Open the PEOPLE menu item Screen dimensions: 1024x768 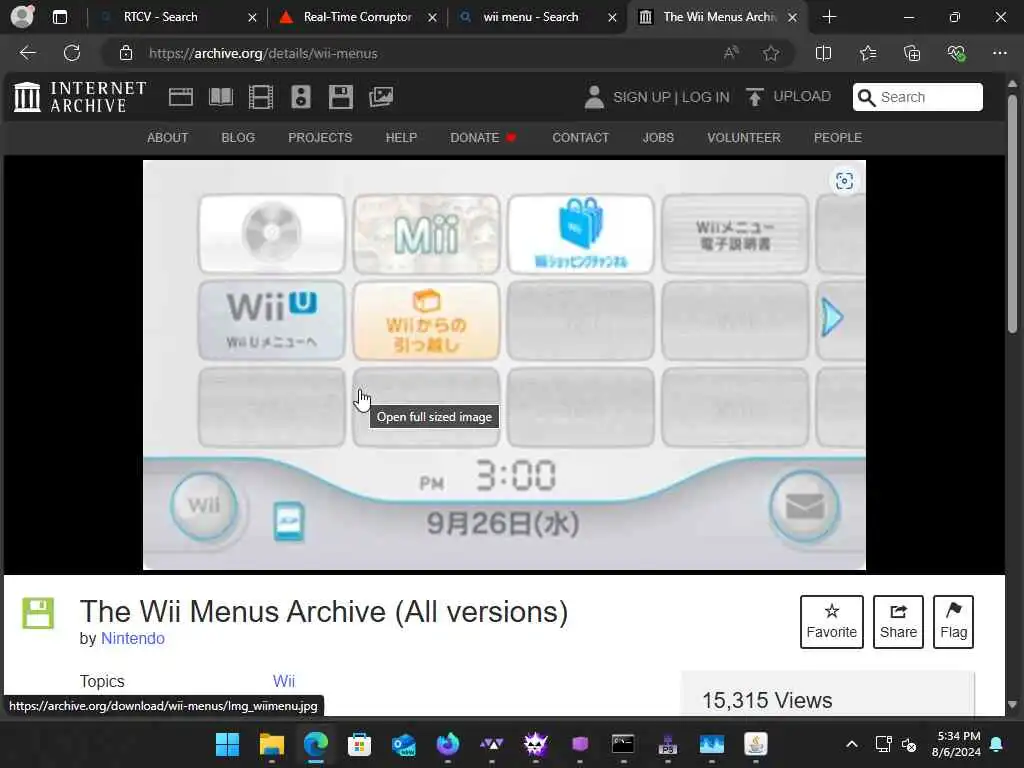[x=837, y=138]
